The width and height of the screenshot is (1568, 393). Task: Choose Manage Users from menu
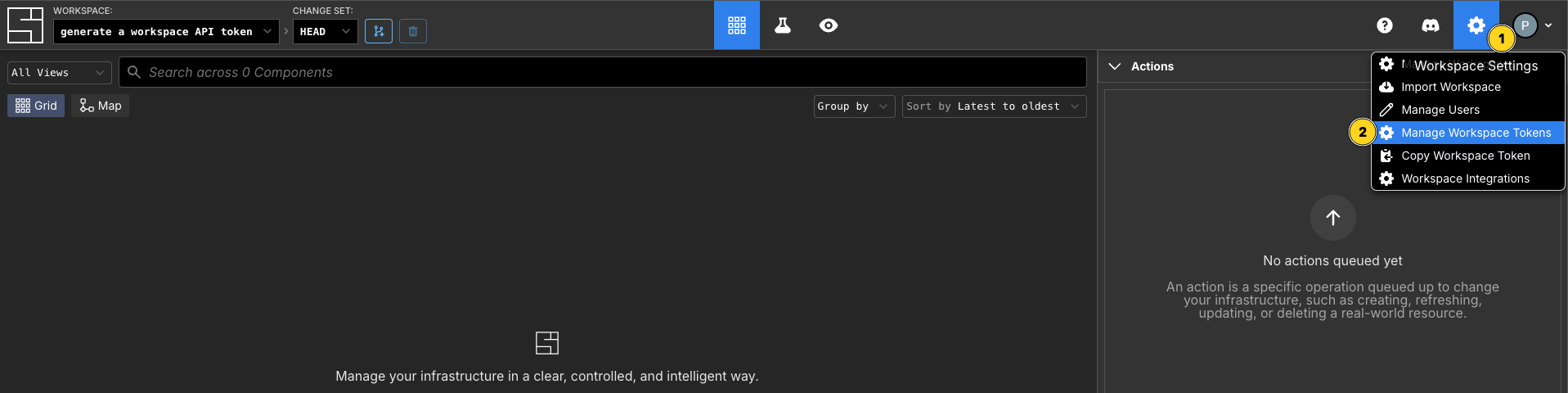(1468, 110)
